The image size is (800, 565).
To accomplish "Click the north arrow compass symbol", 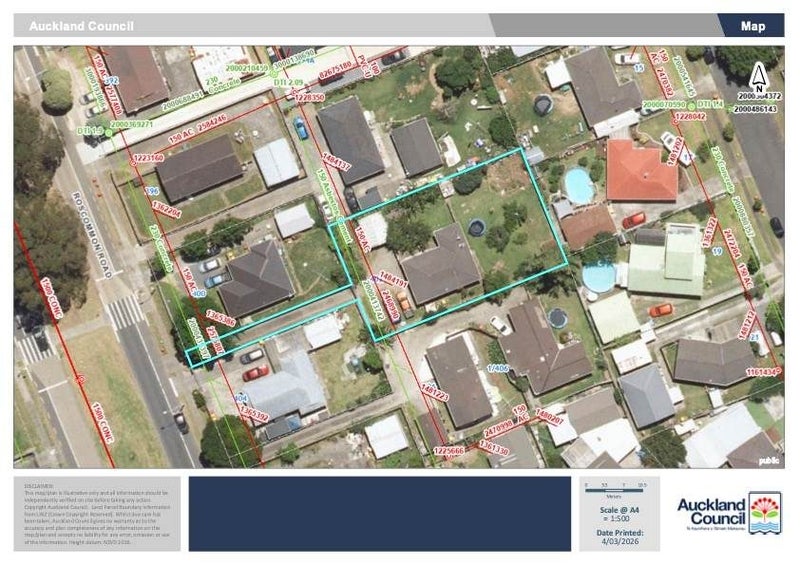I will (759, 78).
